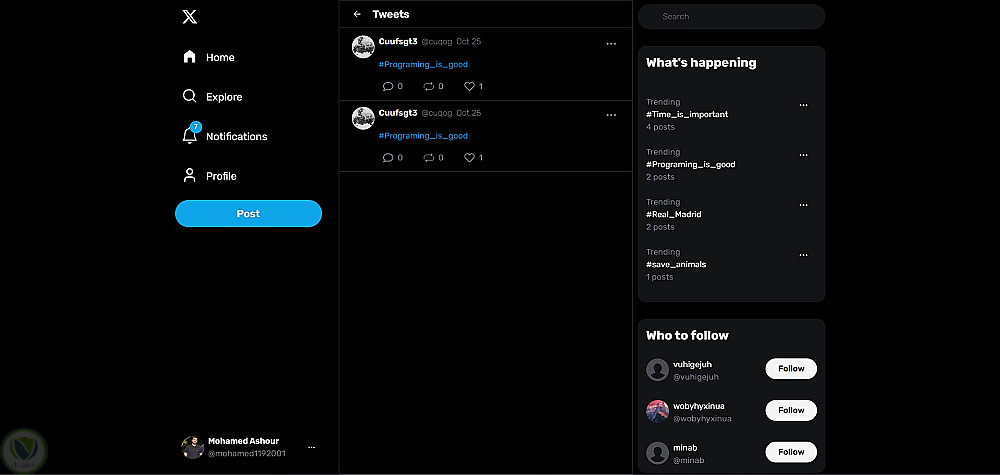Like the first tweet with the heart
1000x475 pixels.
(x=469, y=86)
